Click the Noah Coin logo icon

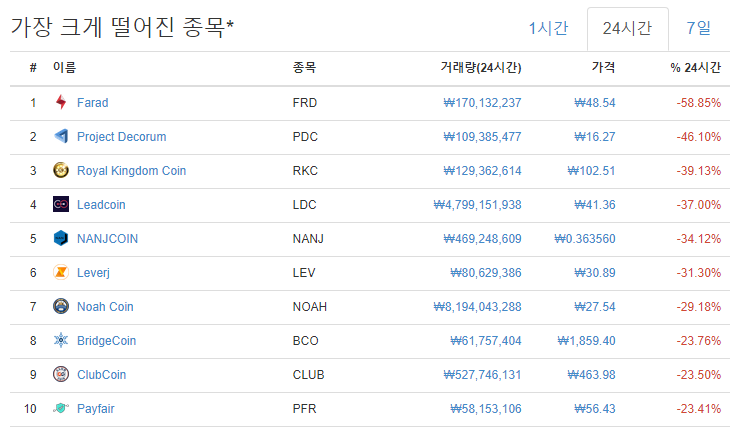point(61,306)
